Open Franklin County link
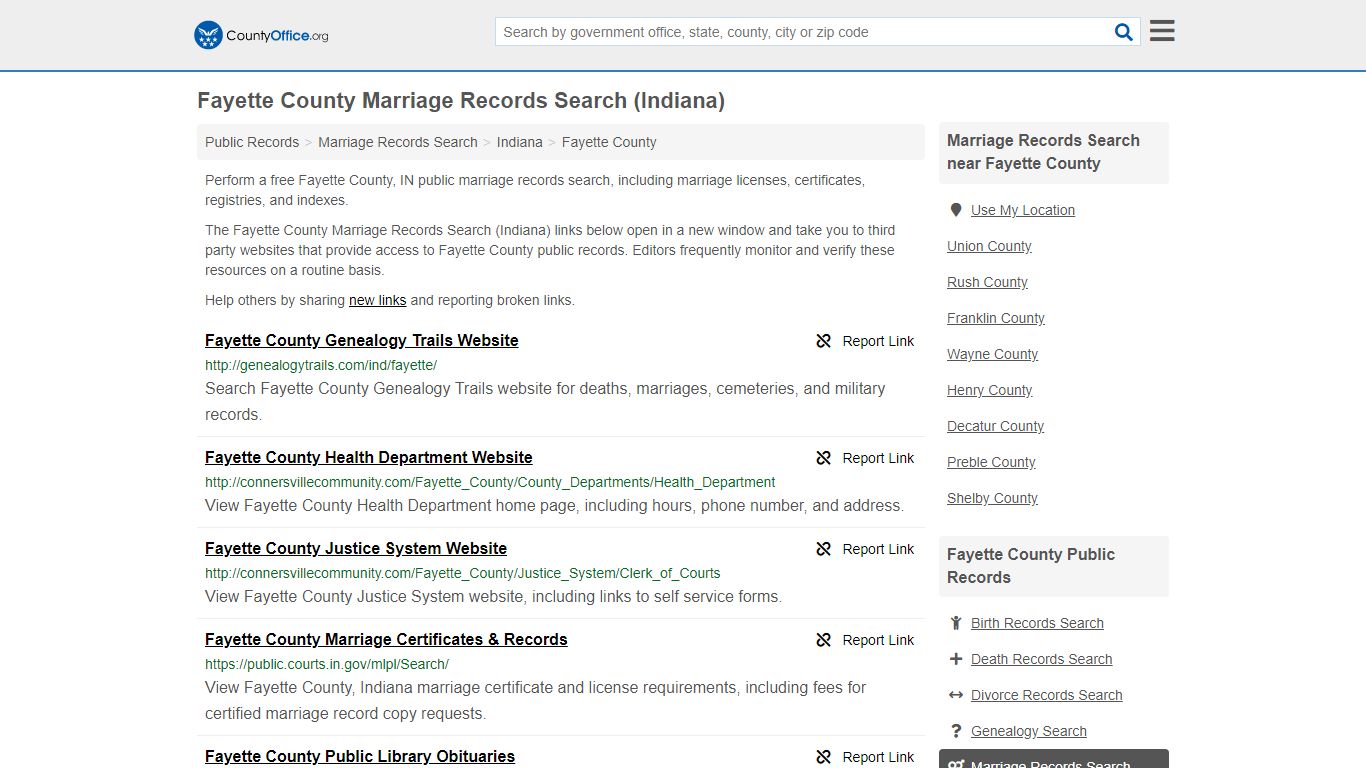 point(996,318)
